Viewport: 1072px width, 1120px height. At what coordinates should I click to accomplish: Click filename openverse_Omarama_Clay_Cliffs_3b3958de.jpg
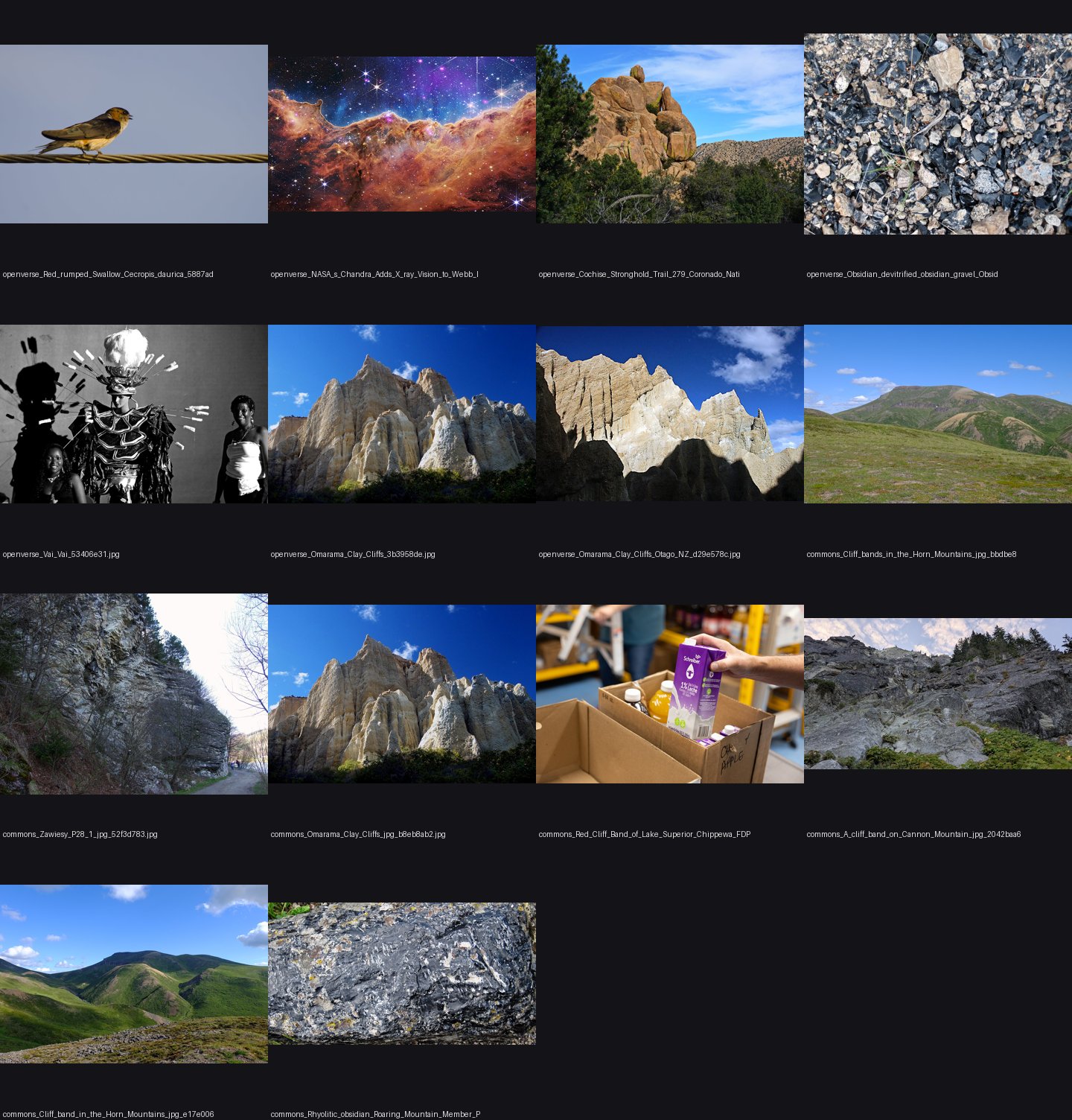353,555
